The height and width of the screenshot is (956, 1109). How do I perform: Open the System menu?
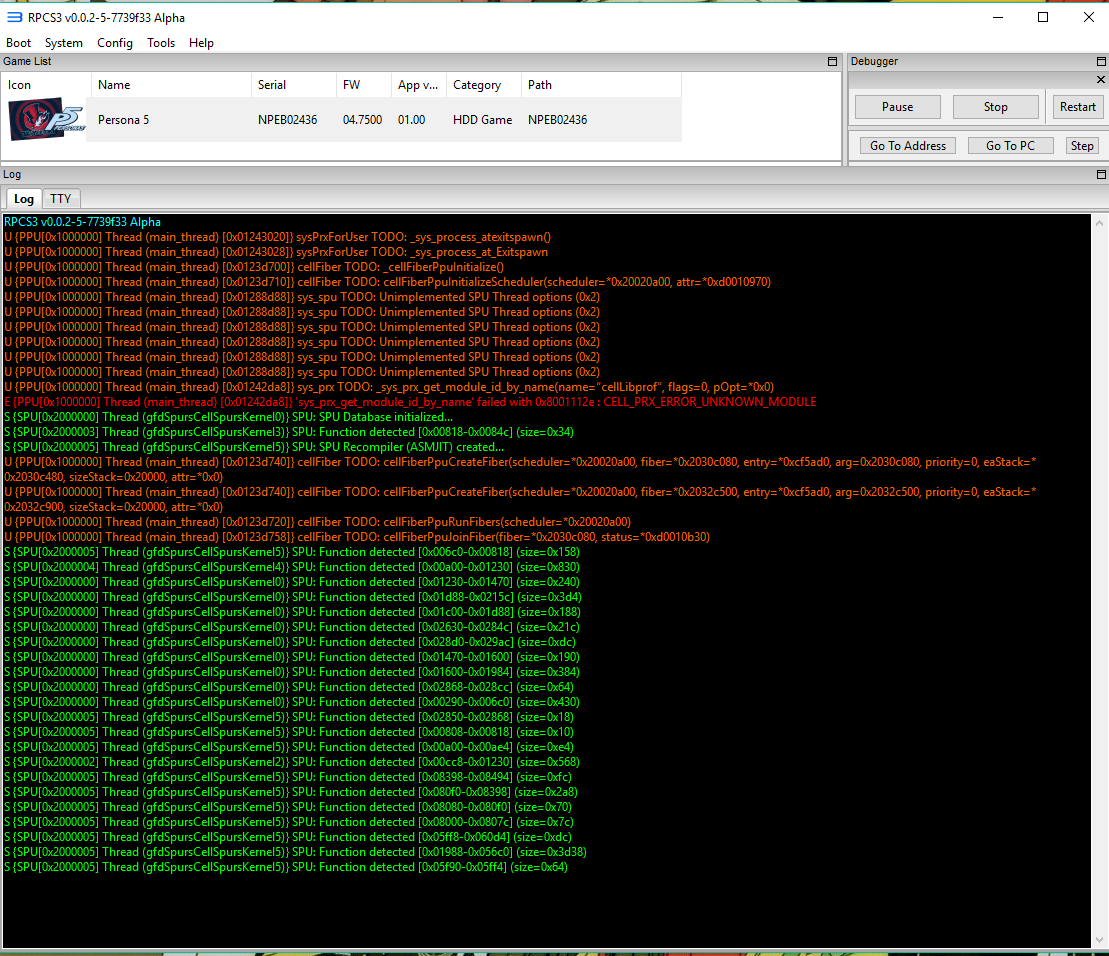tap(64, 43)
